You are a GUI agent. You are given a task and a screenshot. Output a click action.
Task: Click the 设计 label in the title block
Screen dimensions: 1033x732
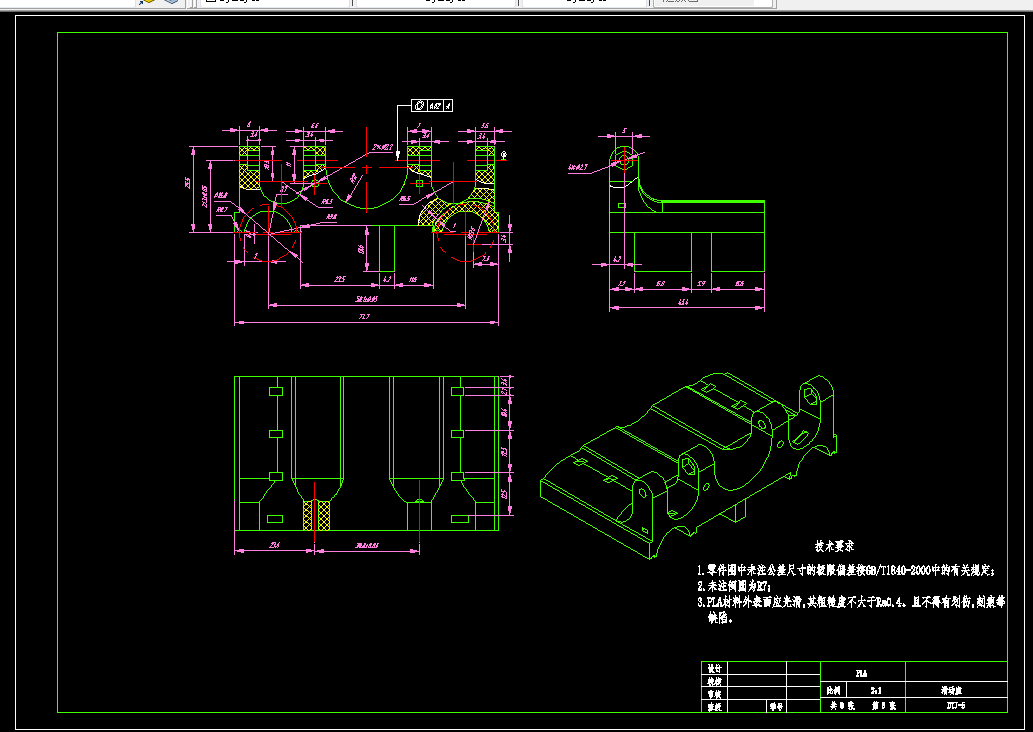714,668
